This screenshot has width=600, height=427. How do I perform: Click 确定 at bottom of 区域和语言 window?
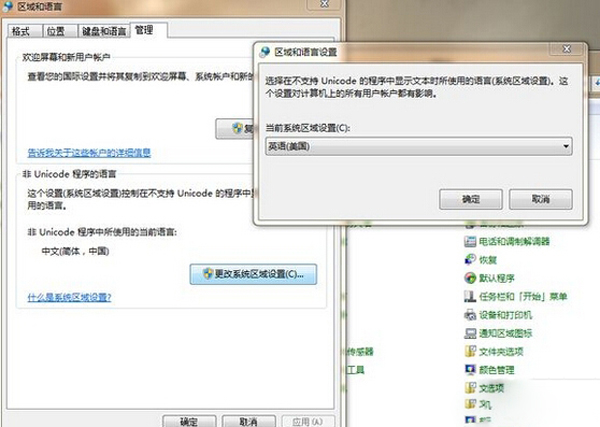click(x=189, y=421)
